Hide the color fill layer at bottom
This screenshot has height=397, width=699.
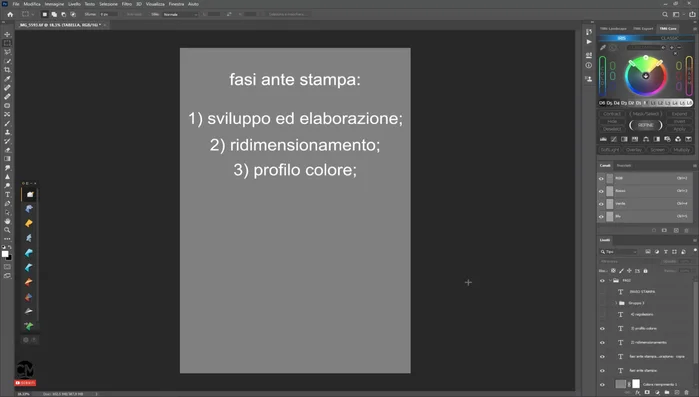tap(602, 385)
